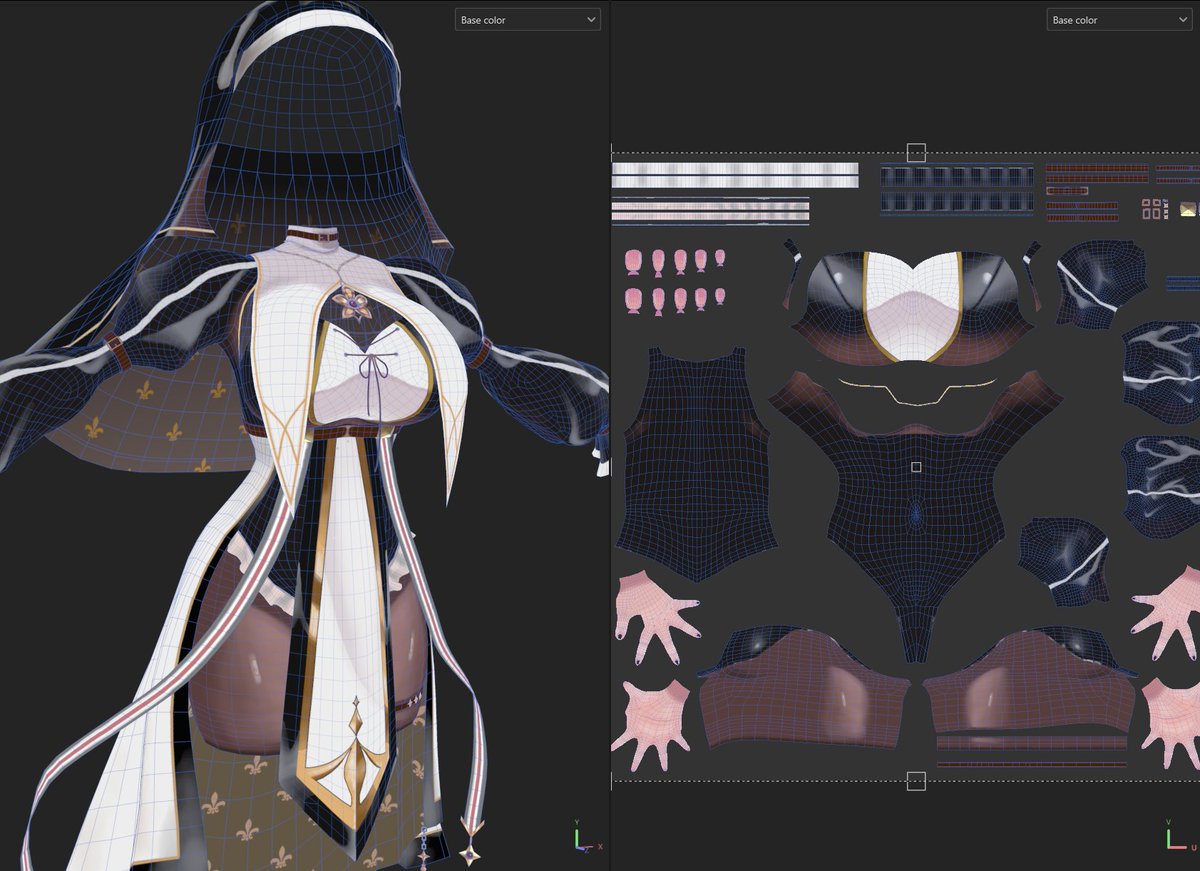Click the small square marker at UV tile center

(916, 467)
